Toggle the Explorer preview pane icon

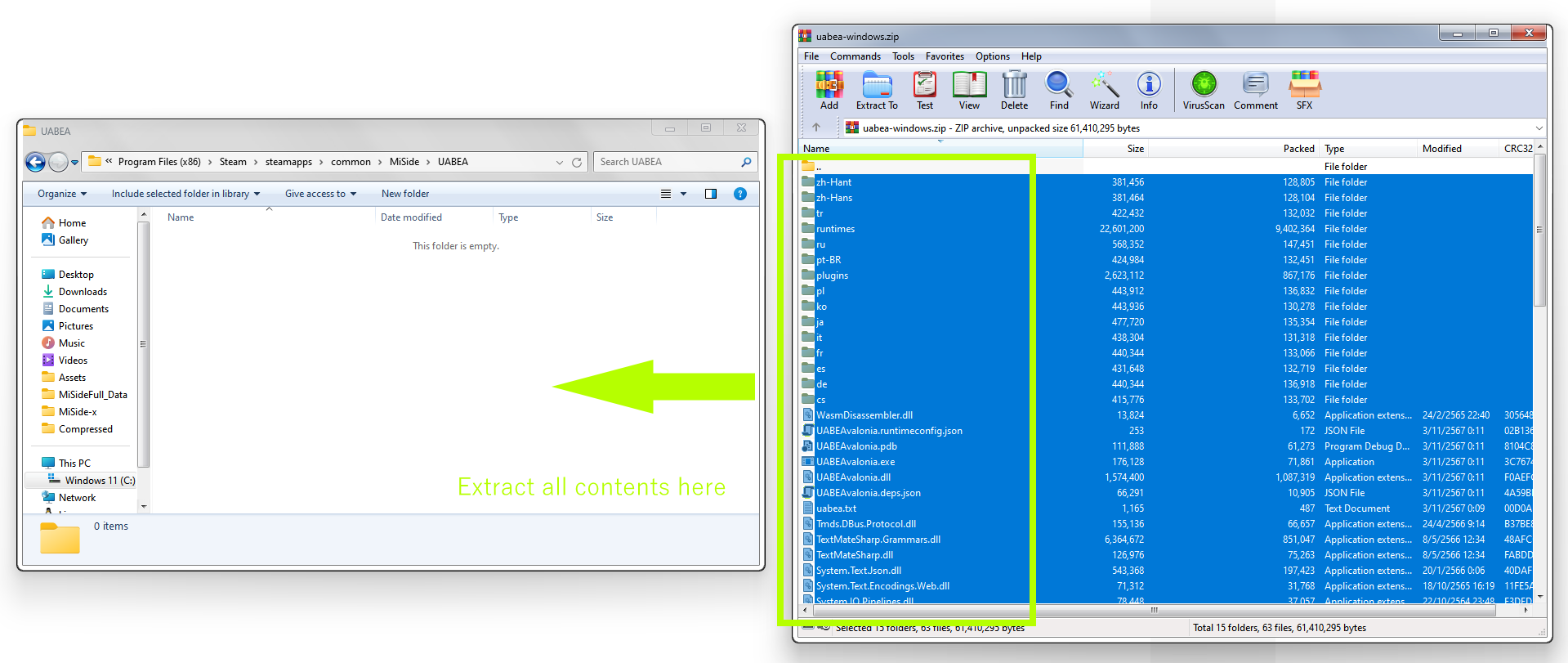click(711, 194)
